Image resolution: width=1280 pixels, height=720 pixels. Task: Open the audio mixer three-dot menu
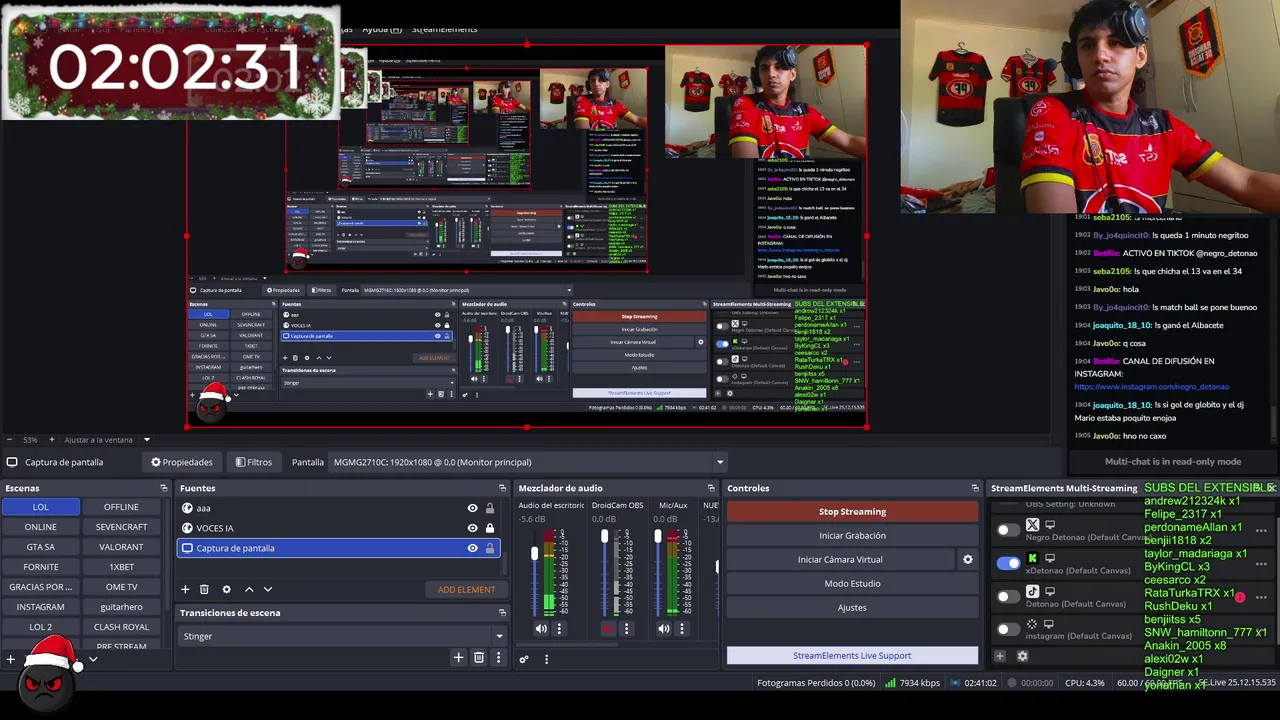[546, 659]
